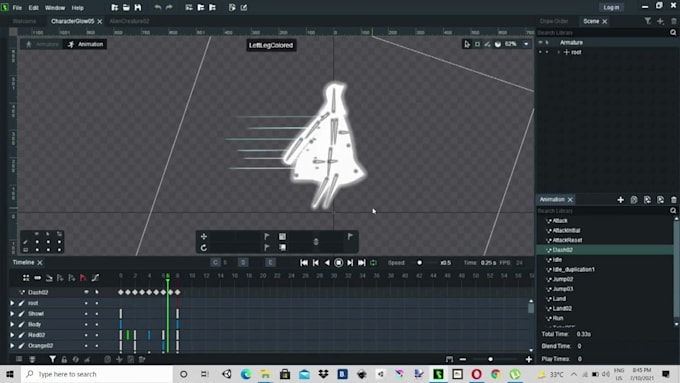Select the pointer tool in the canvas toolbar

coord(467,44)
